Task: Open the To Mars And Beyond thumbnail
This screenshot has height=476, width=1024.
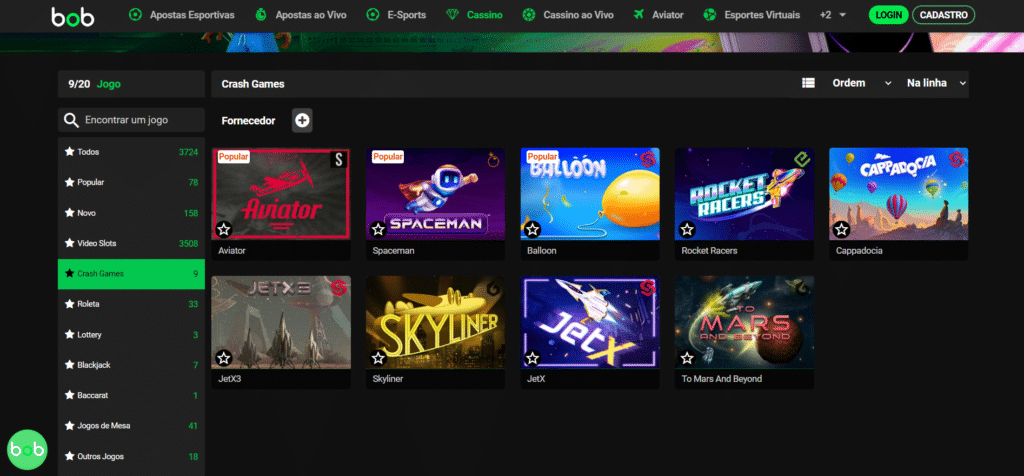Action: tap(744, 322)
